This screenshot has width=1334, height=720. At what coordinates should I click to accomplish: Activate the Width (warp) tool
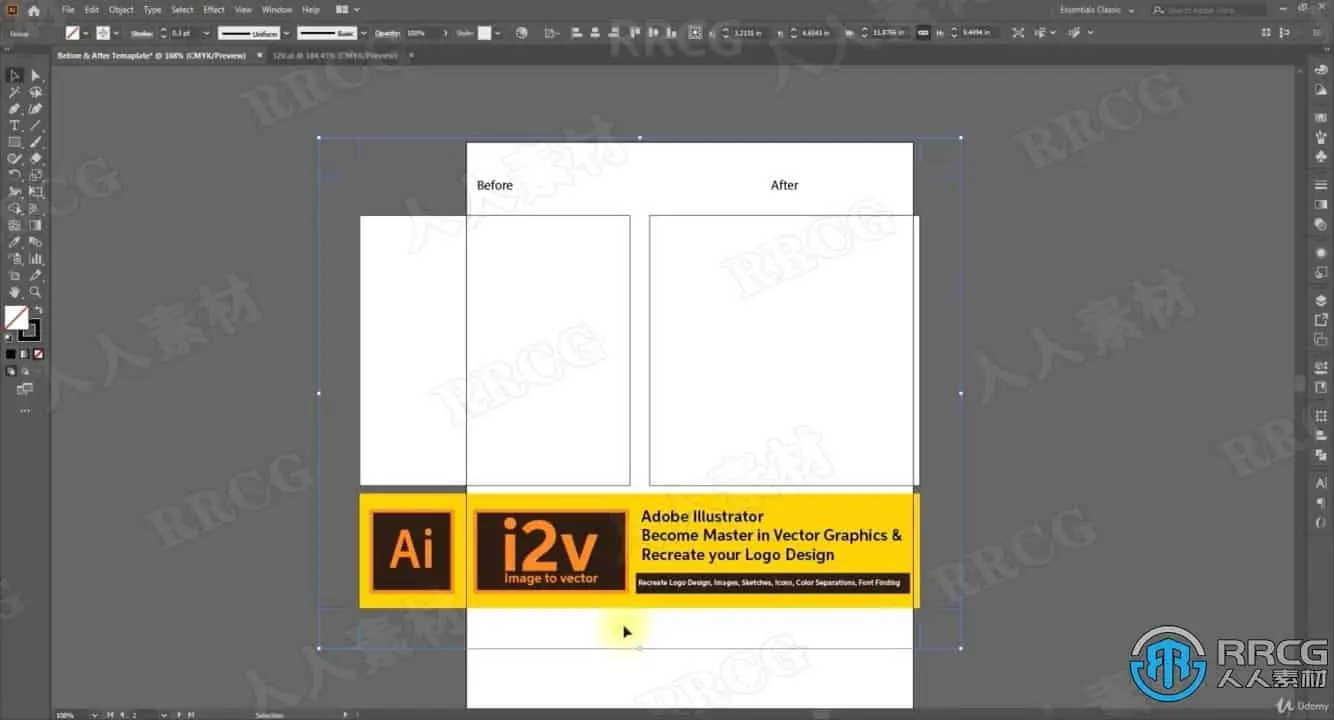tap(15, 192)
